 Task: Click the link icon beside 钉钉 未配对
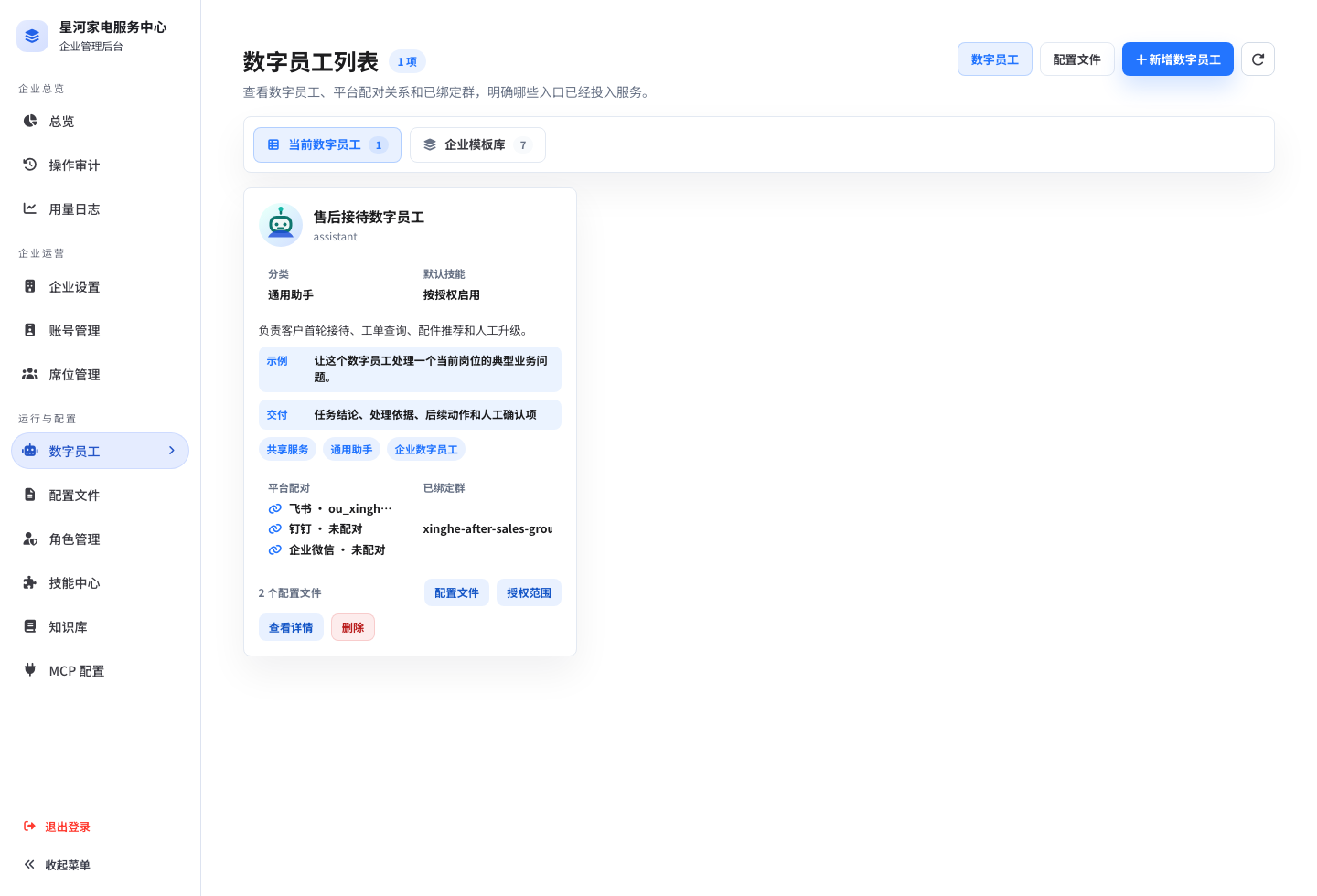pos(274,528)
